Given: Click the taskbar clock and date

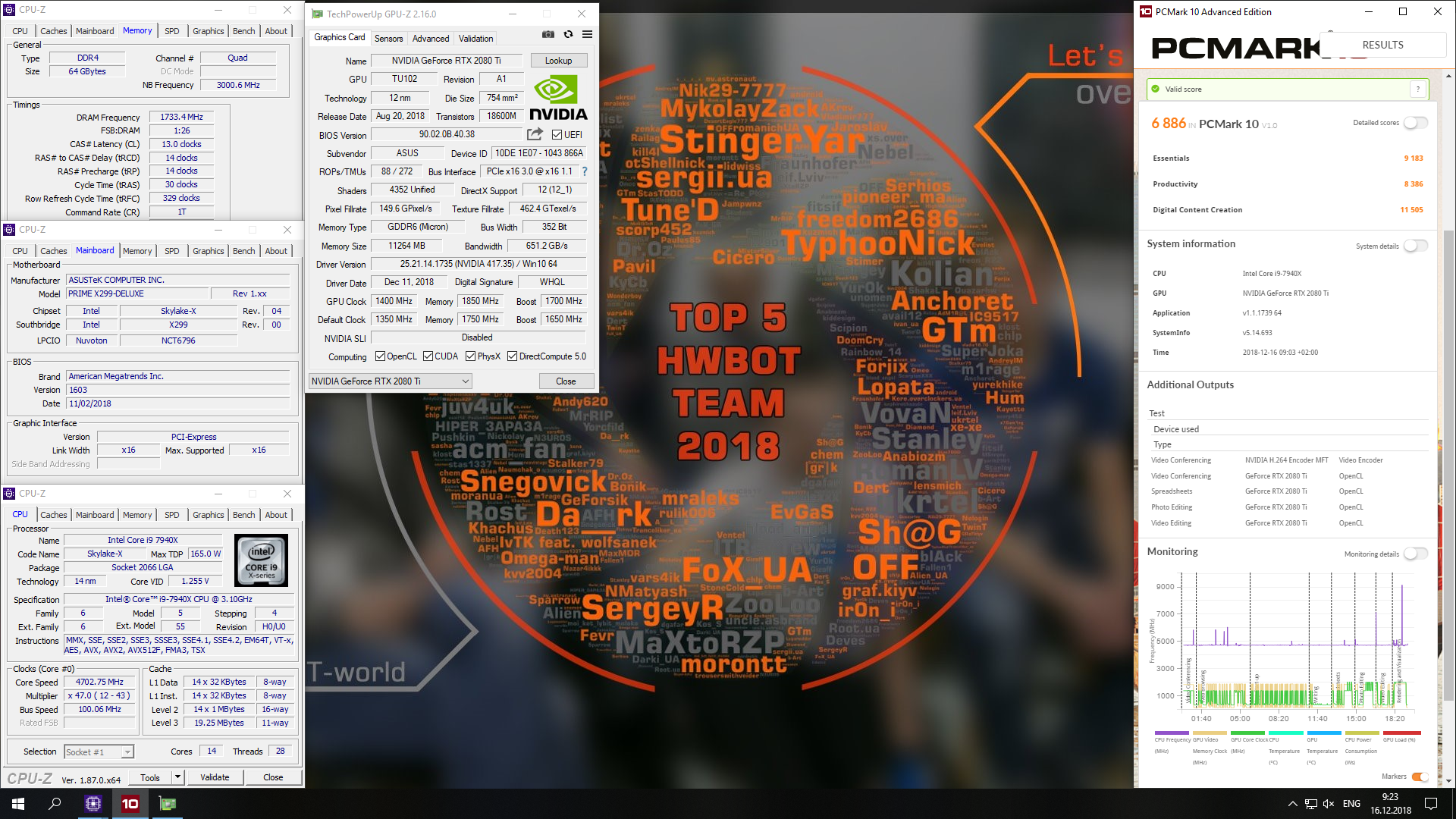Looking at the screenshot, I should (x=1390, y=804).
